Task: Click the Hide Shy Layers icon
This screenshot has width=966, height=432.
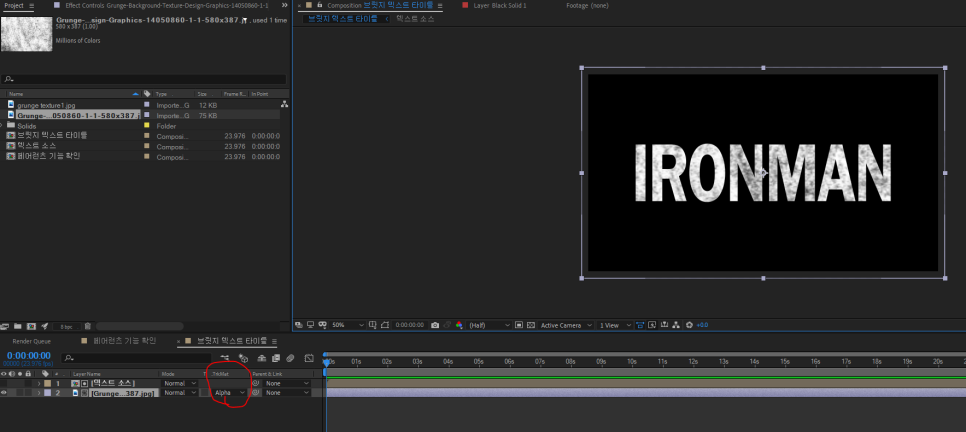Action: 262,357
